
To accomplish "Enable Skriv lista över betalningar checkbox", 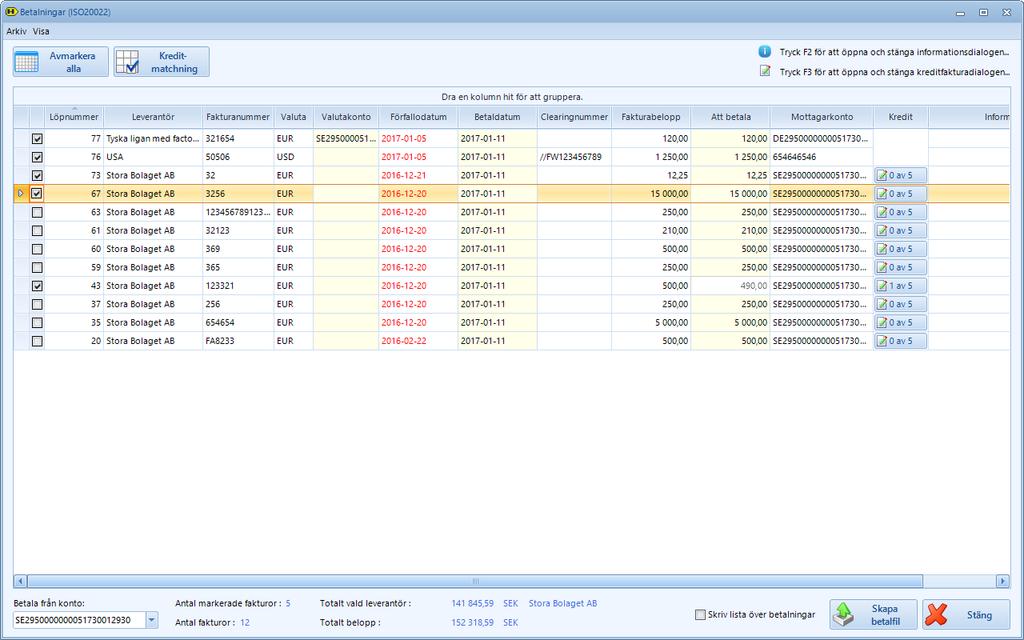I will tap(701, 615).
